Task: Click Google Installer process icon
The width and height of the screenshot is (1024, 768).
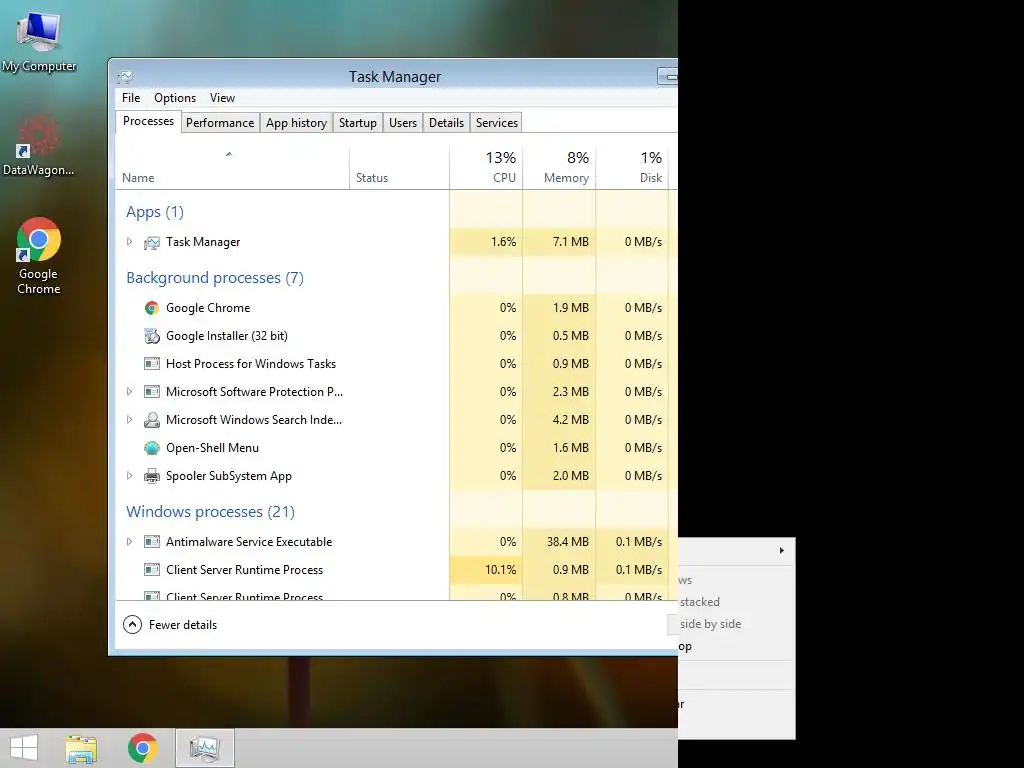Action: (x=152, y=336)
